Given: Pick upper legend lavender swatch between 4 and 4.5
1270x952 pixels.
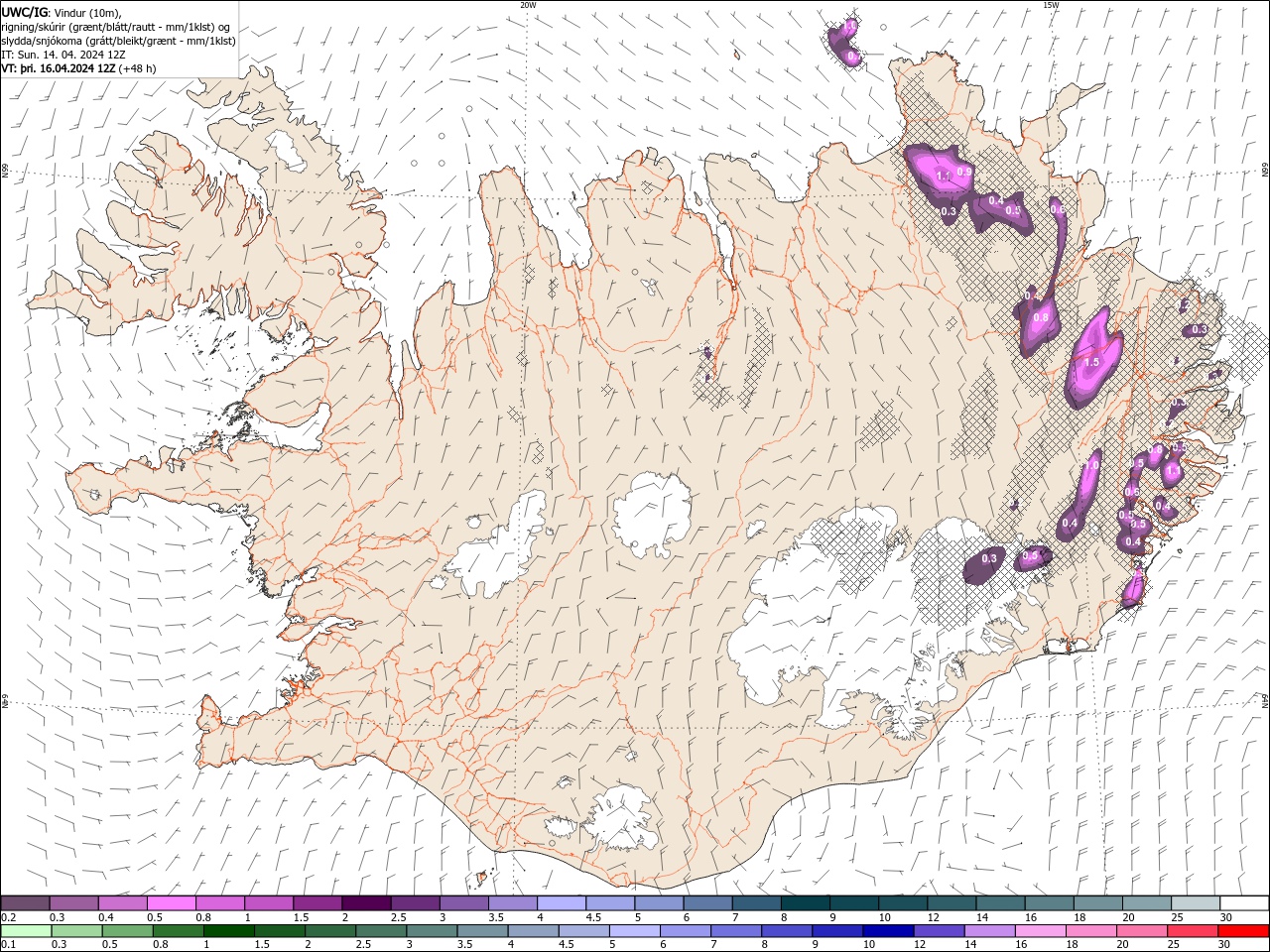Looking at the screenshot, I should tap(561, 903).
